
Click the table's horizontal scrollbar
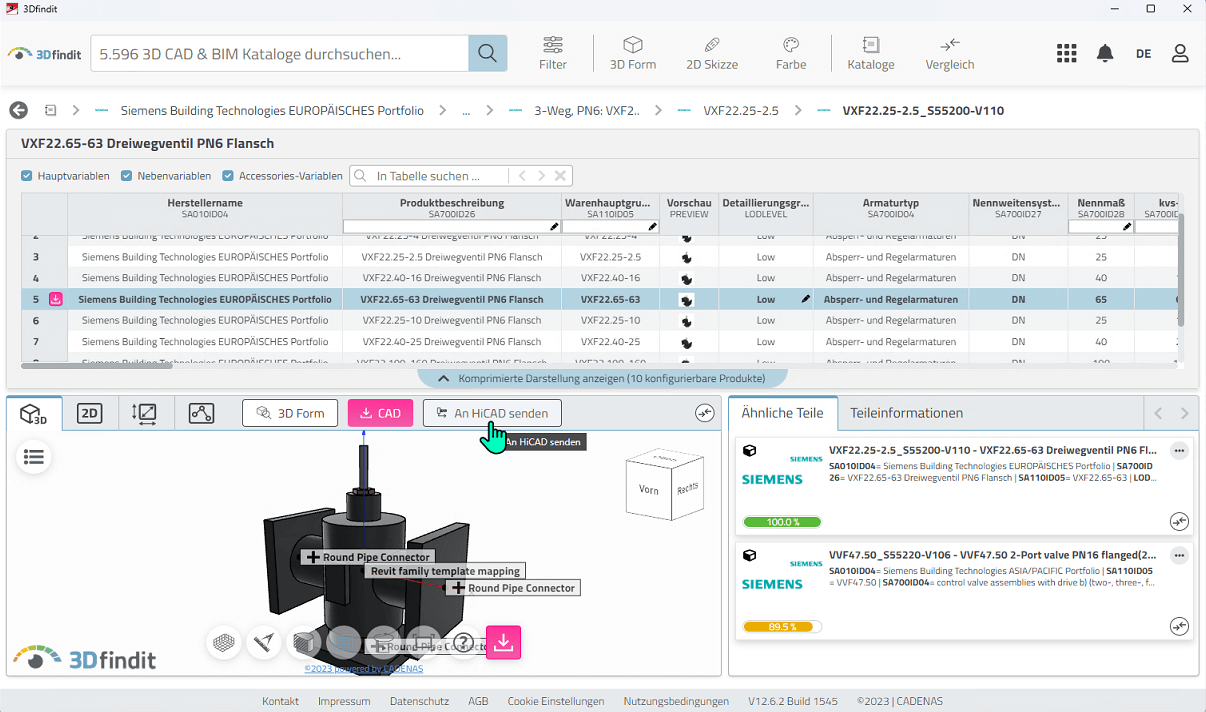point(97,366)
